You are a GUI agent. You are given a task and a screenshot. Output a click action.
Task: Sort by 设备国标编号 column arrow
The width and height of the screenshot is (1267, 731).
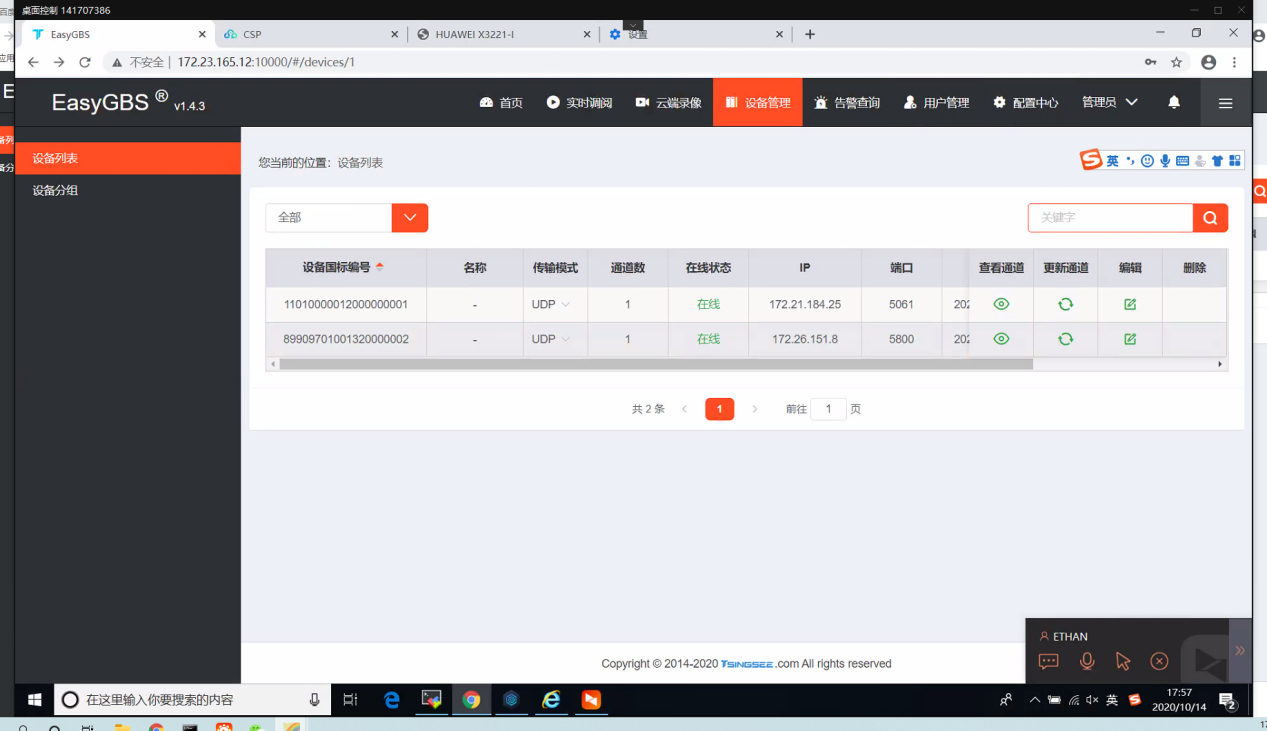tap(380, 267)
